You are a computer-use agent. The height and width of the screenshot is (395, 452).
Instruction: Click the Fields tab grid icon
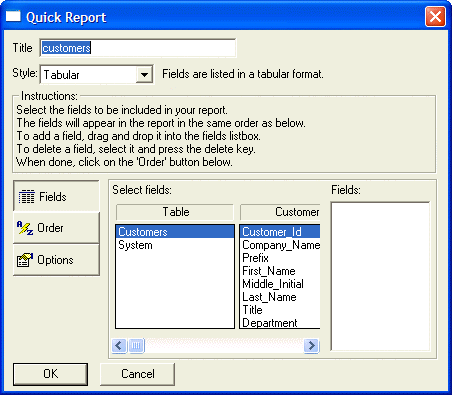[26, 197]
